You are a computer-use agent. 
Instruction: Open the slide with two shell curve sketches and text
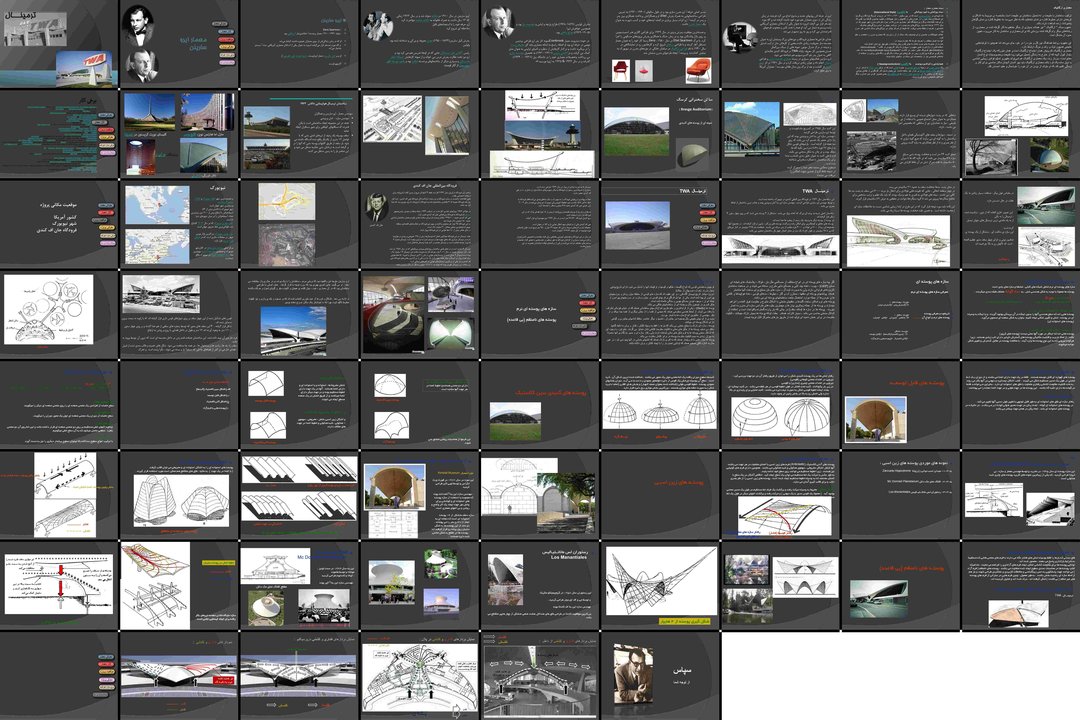[299, 404]
